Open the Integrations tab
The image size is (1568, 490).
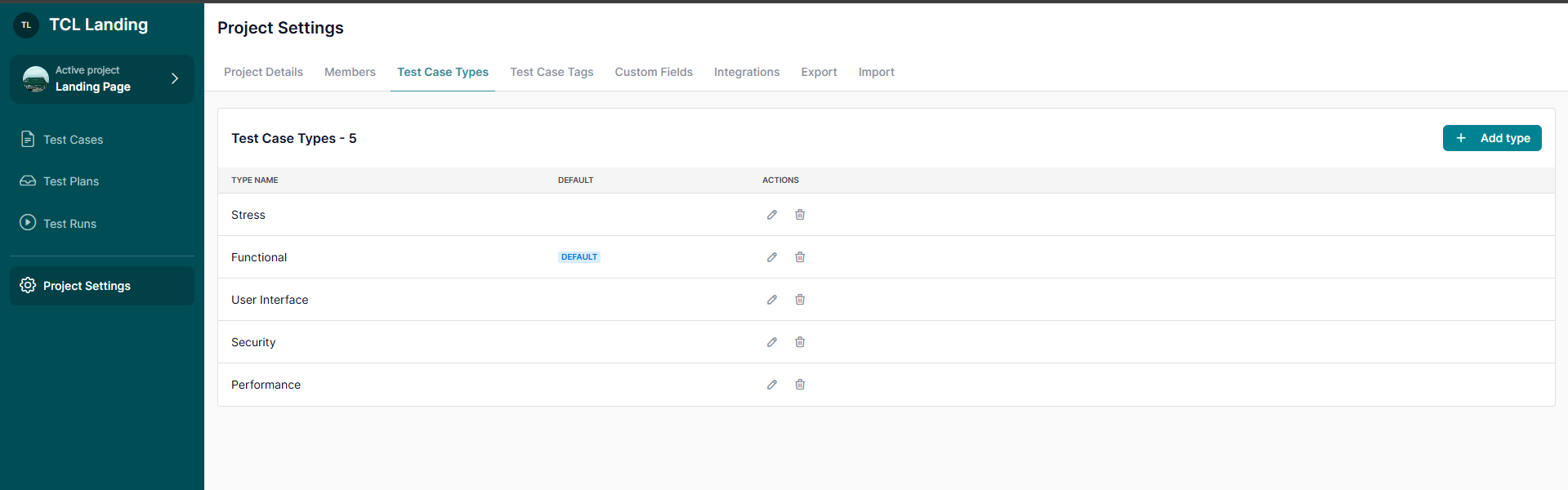(x=747, y=72)
